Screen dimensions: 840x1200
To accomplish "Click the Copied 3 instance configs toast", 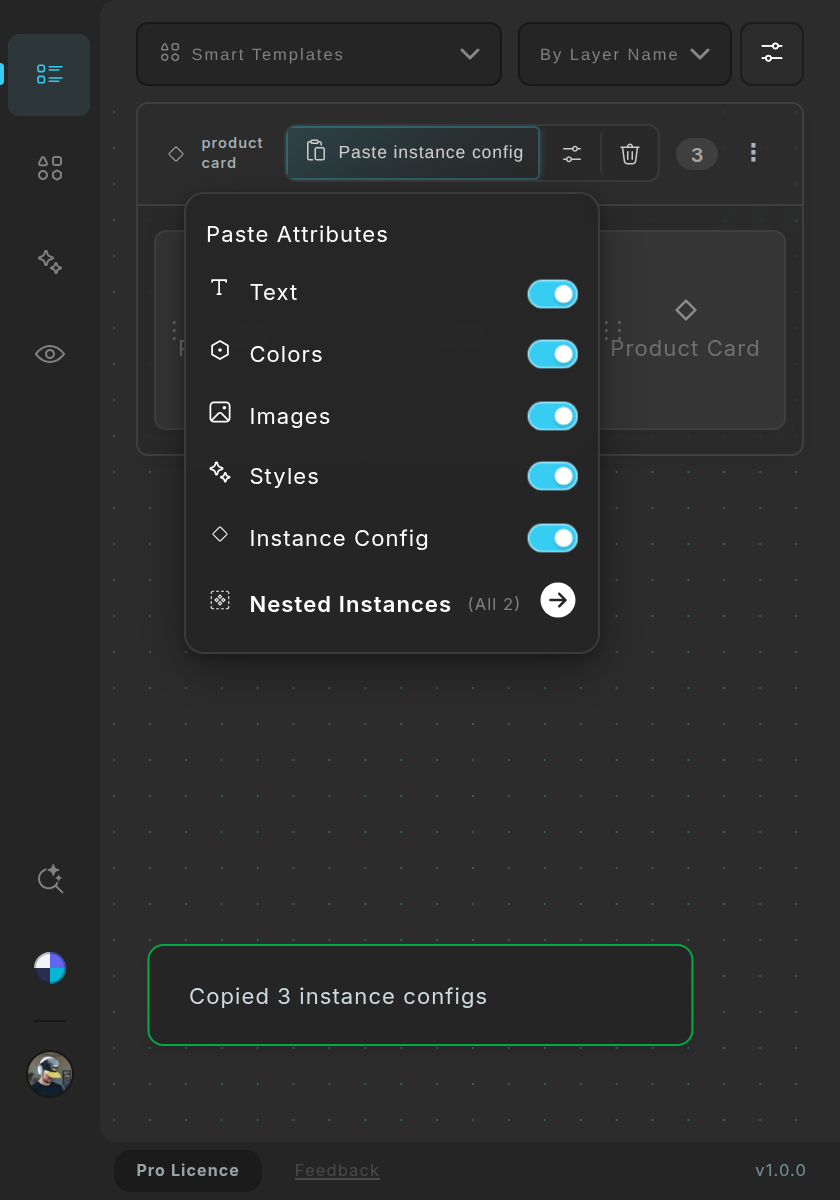I will pos(420,995).
